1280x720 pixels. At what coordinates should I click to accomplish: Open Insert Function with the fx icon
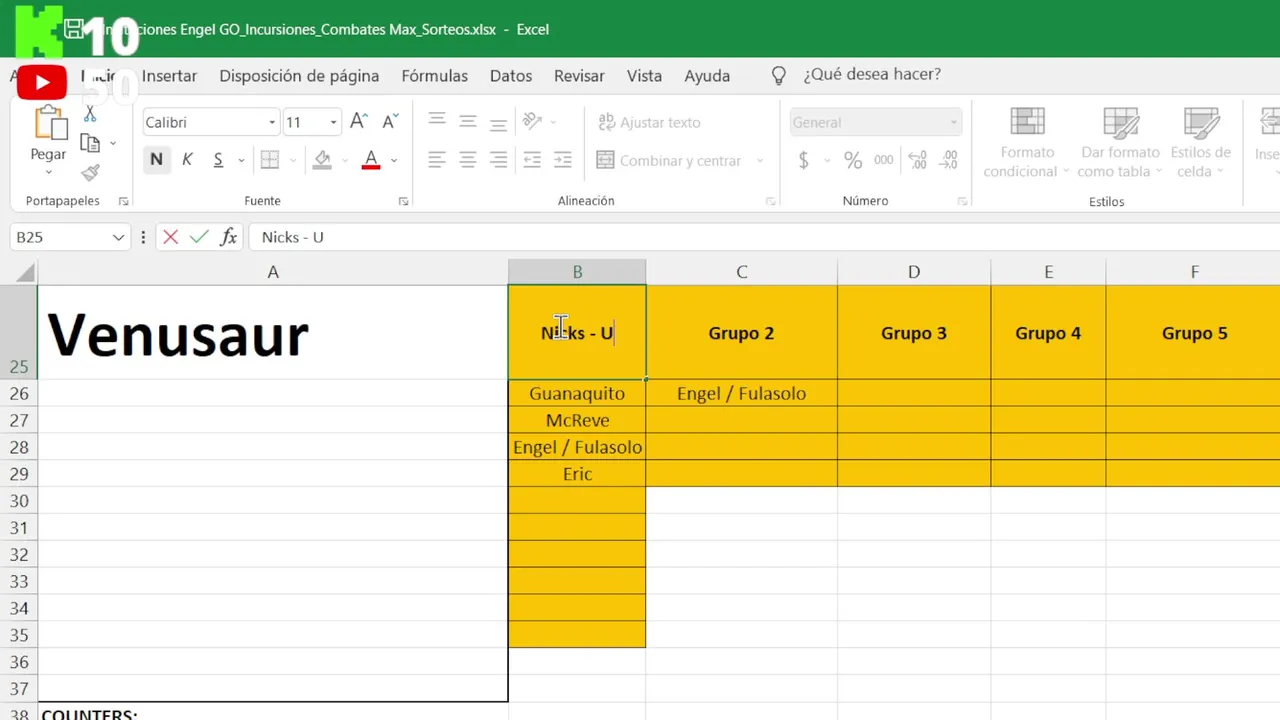(x=229, y=237)
